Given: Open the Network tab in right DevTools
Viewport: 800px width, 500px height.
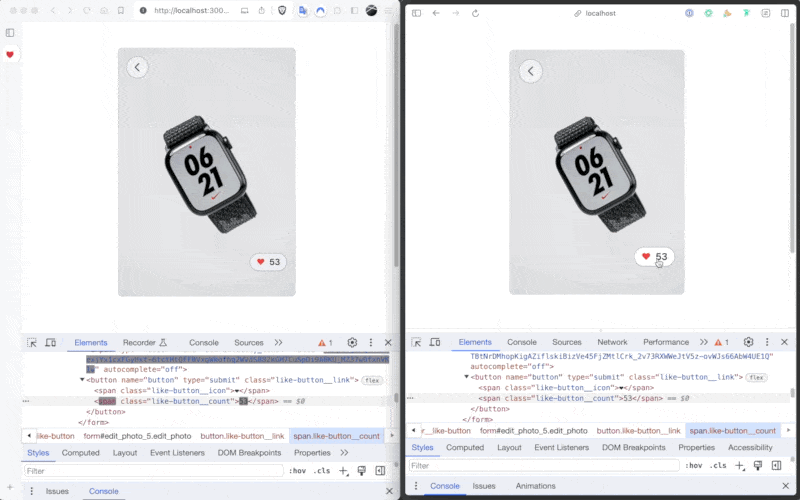Looking at the screenshot, I should (x=612, y=342).
